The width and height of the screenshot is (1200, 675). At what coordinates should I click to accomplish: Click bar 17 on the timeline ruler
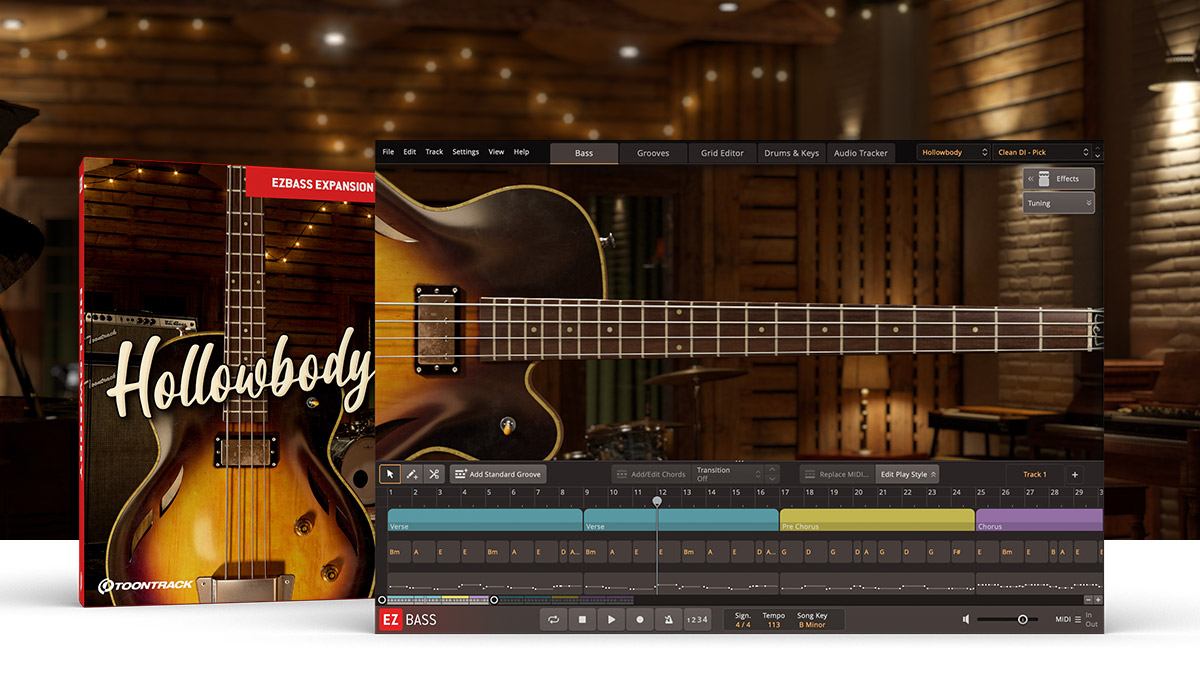point(785,493)
